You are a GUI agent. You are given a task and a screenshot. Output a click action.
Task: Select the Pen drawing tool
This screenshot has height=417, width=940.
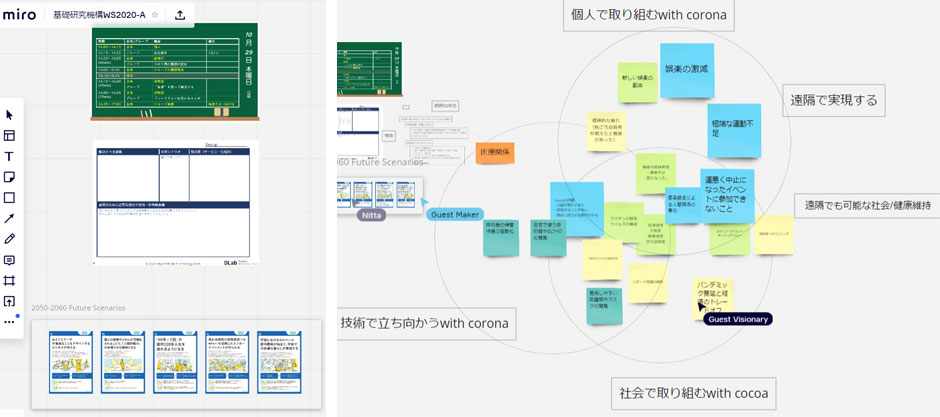[x=9, y=239]
